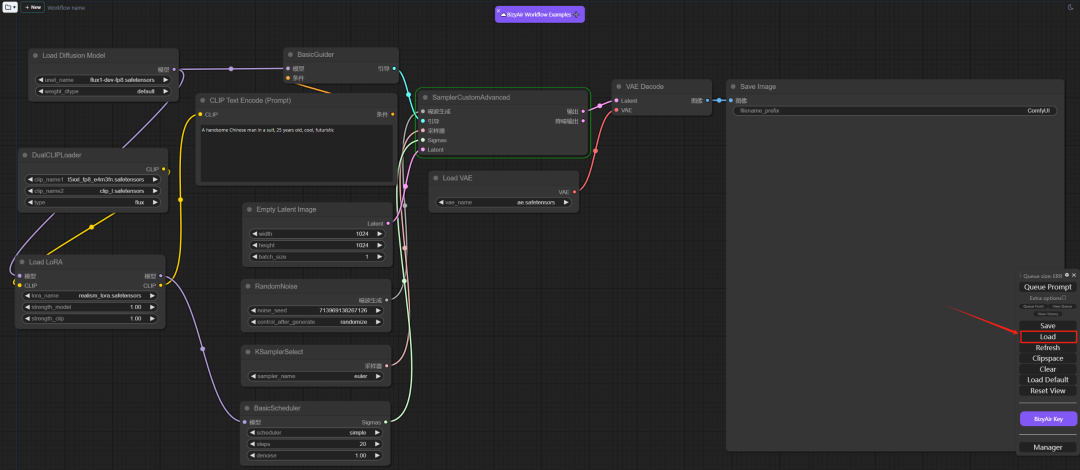Click the Load menu button
Screen dimensions: 1080x470
pos(1048,337)
